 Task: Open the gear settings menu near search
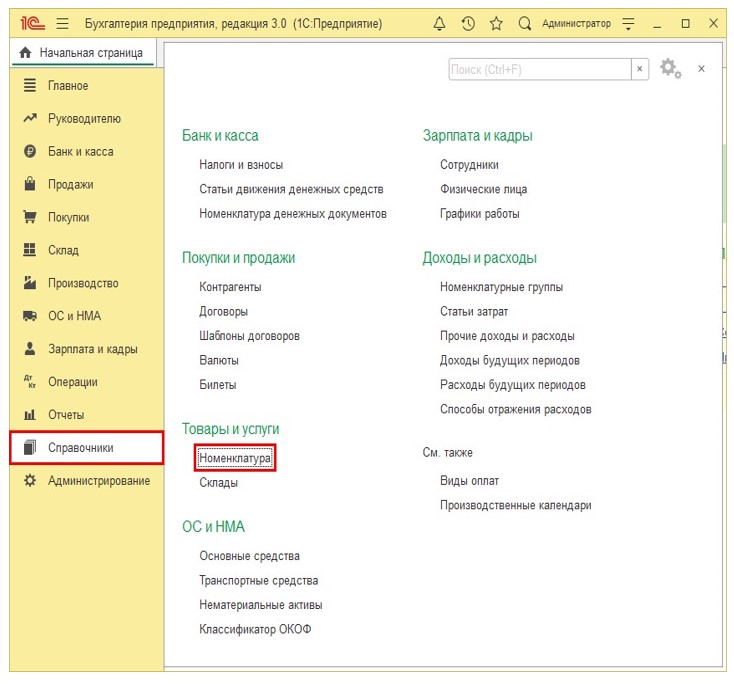click(x=669, y=69)
